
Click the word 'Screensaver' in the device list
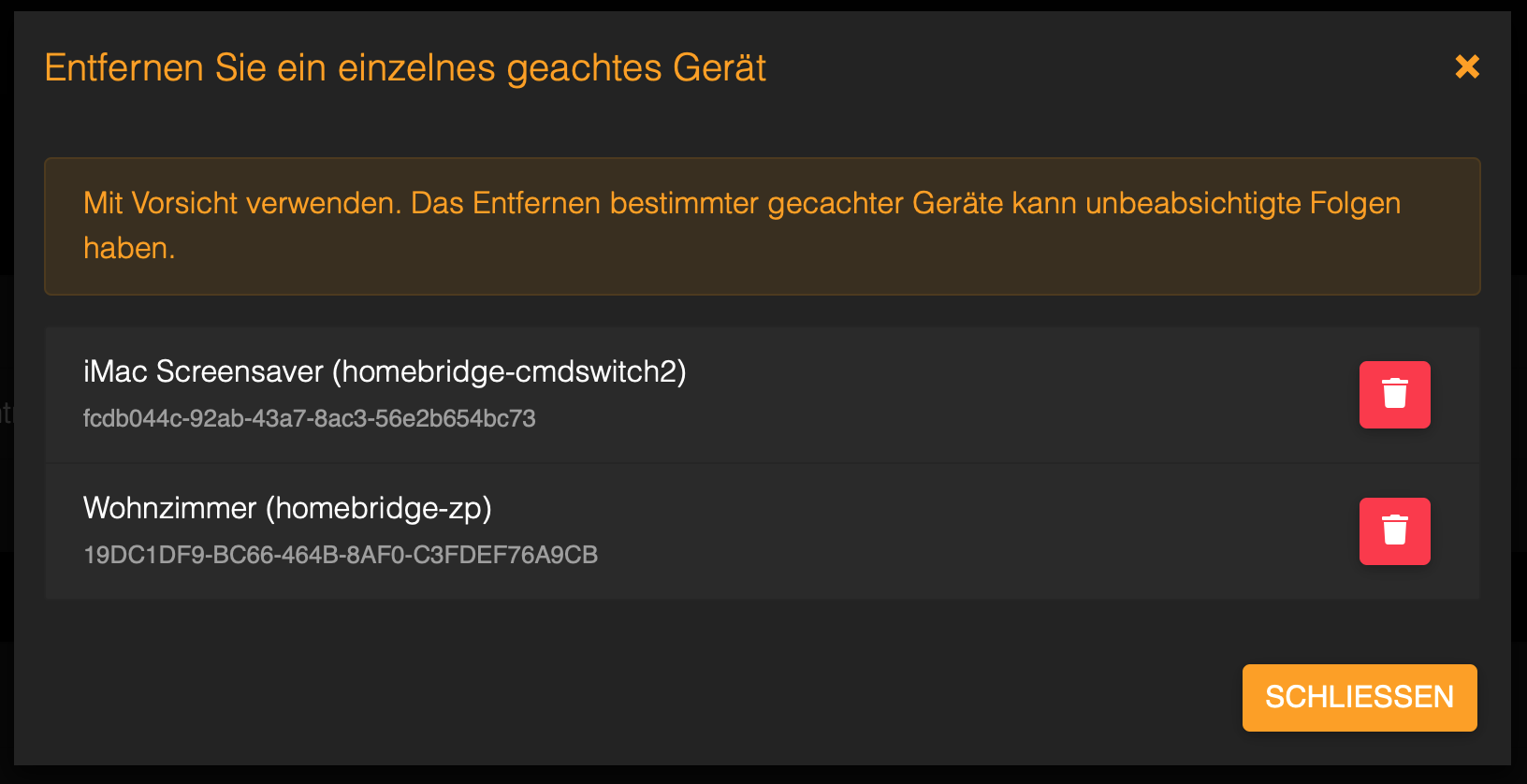coord(240,371)
